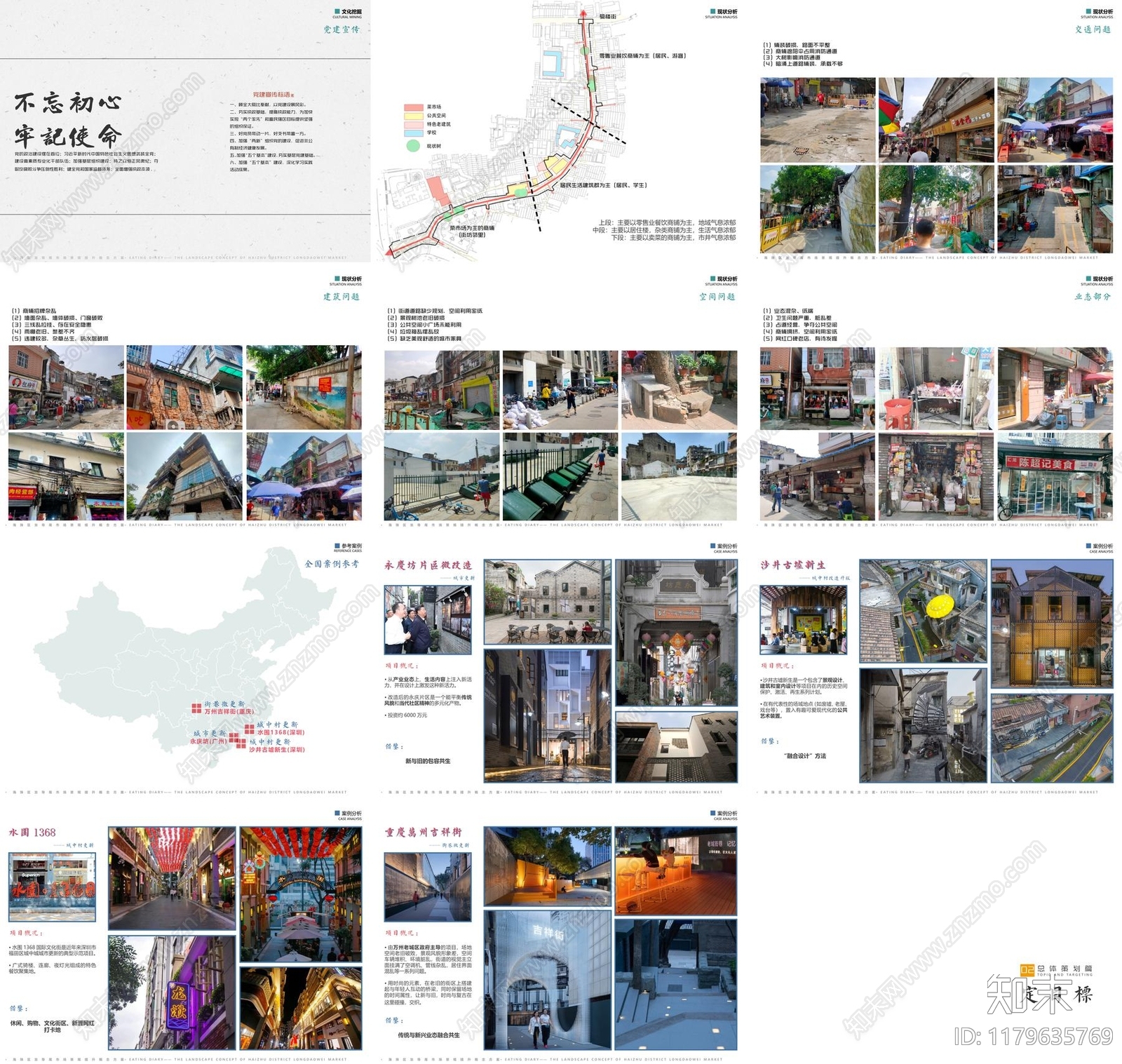The height and width of the screenshot is (1064, 1122).
Task: Open the 永庆坊 gateway with lanterns photo
Action: click(676, 633)
